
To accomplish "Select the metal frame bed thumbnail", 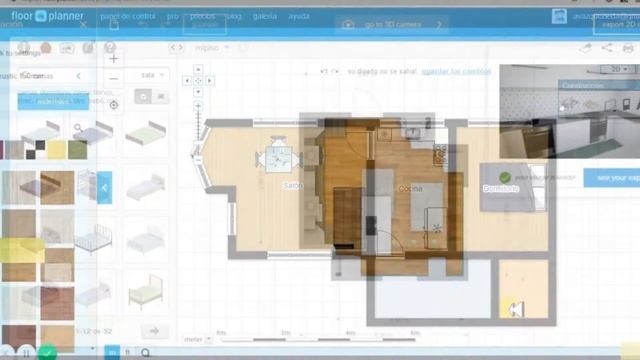I will [x=93, y=239].
